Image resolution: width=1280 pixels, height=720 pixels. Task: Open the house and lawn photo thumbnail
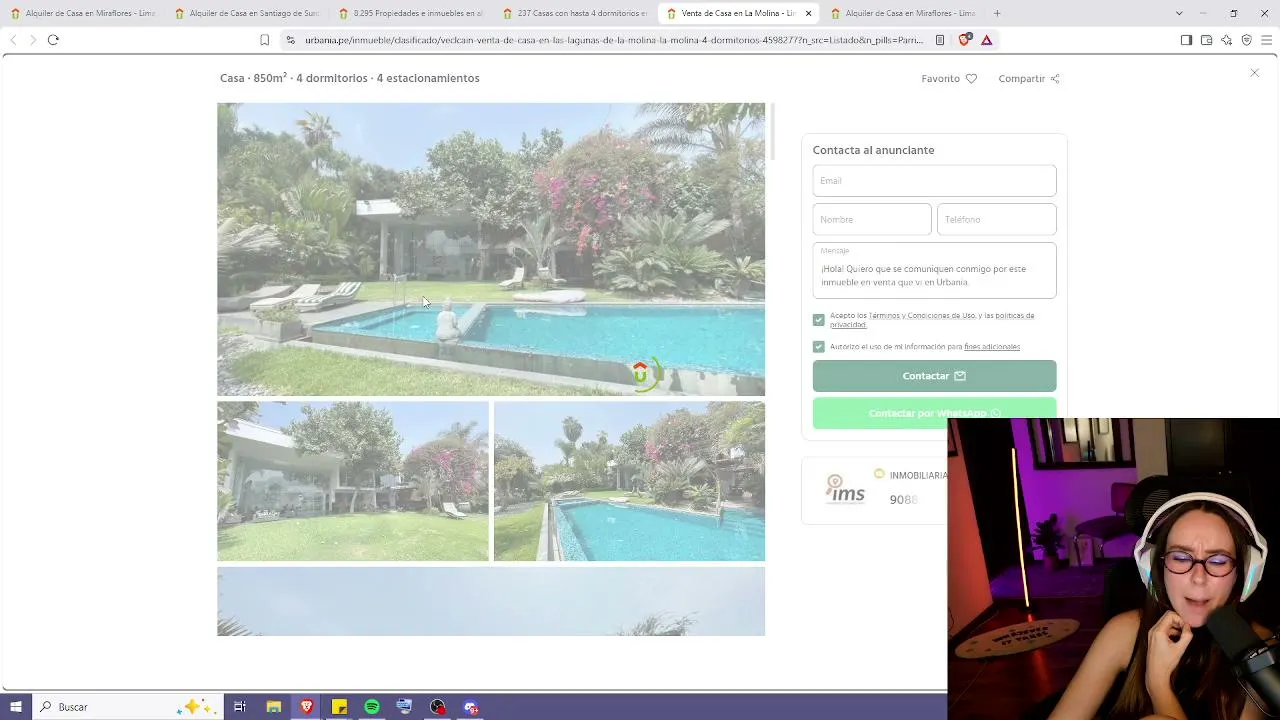[x=353, y=481]
